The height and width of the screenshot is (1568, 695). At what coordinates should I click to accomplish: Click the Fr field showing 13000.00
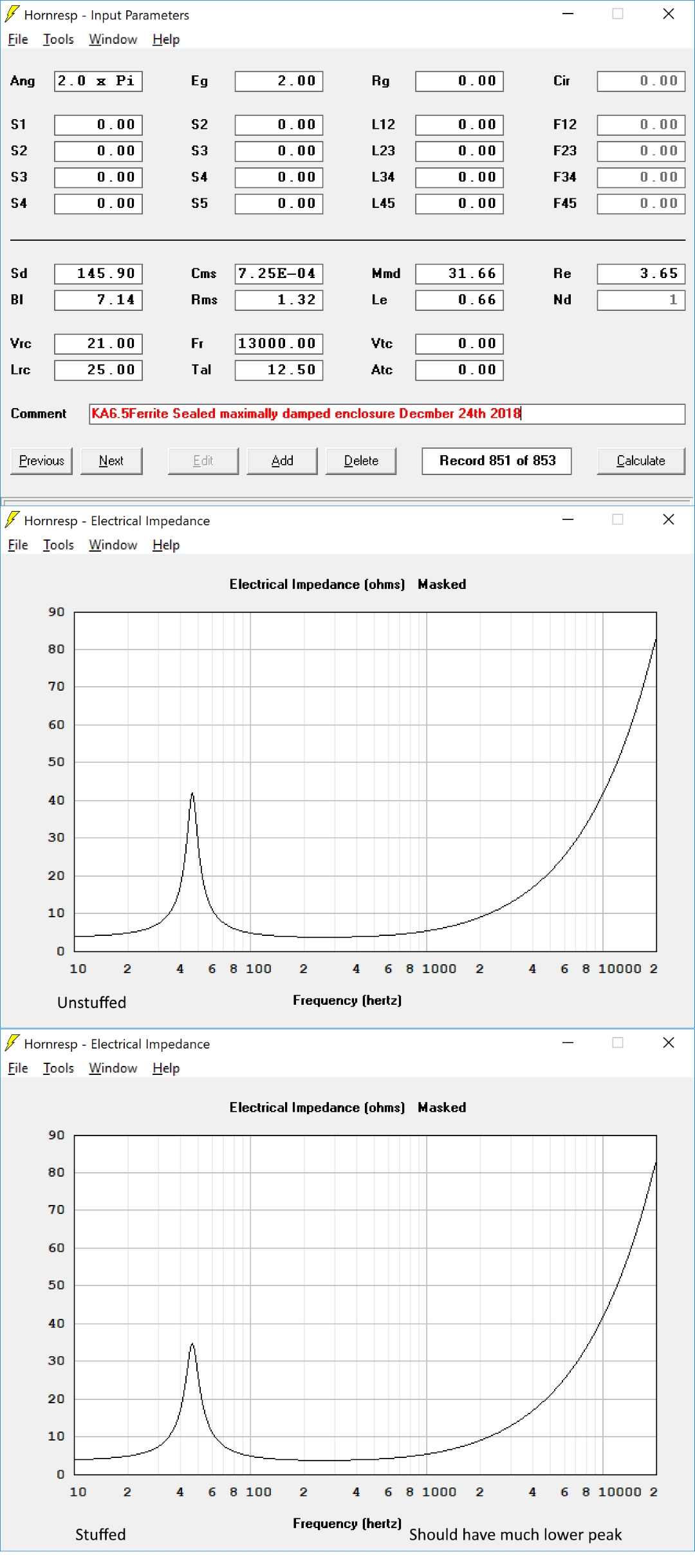tap(279, 344)
